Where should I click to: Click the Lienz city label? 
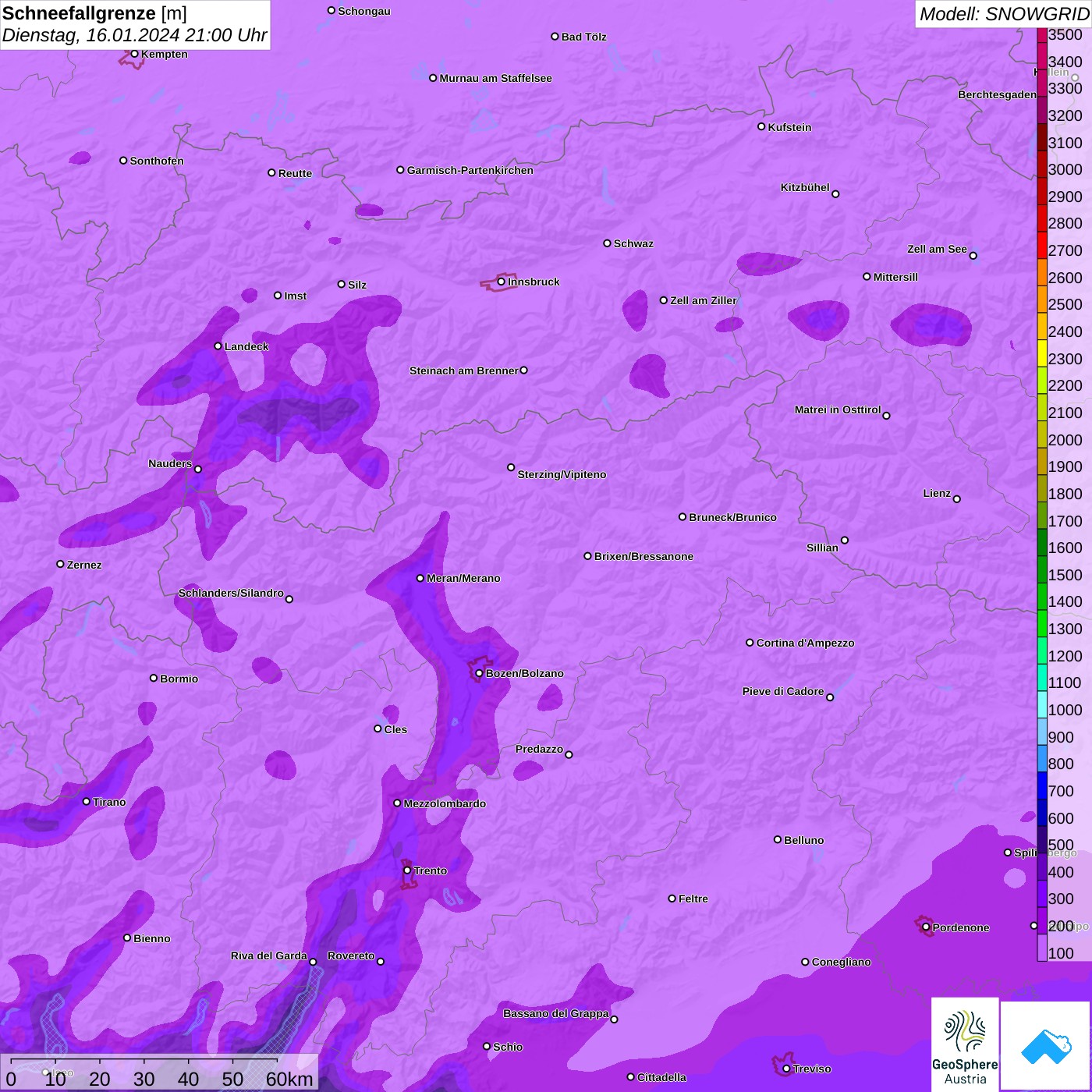pos(937,493)
